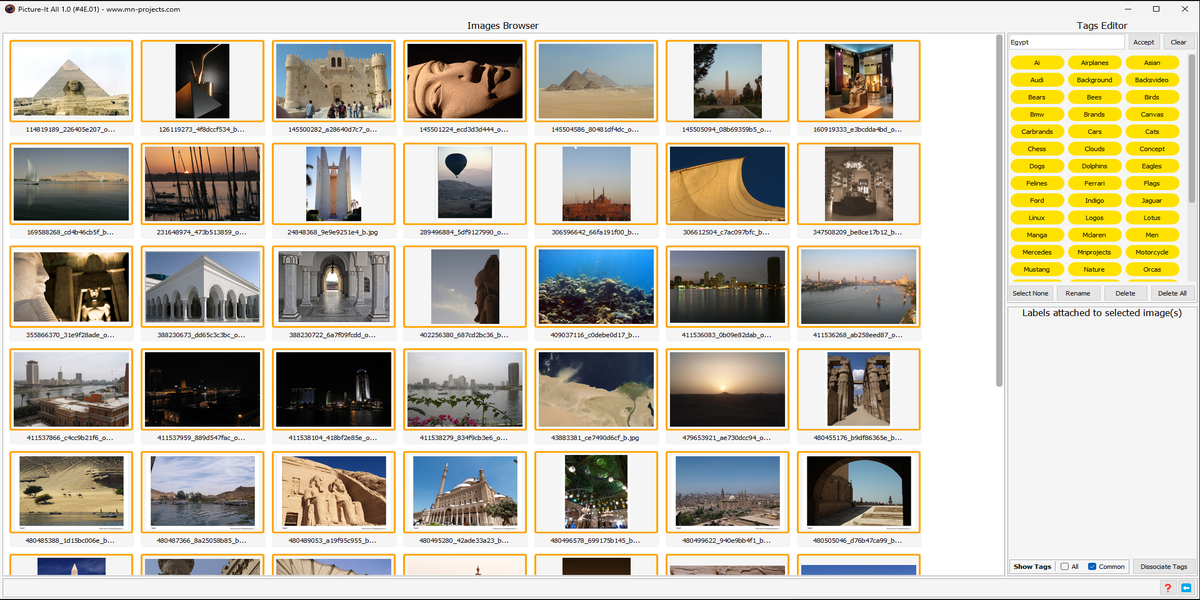Select the Birds tag
Screen dimensions: 1200x600
tap(1152, 97)
